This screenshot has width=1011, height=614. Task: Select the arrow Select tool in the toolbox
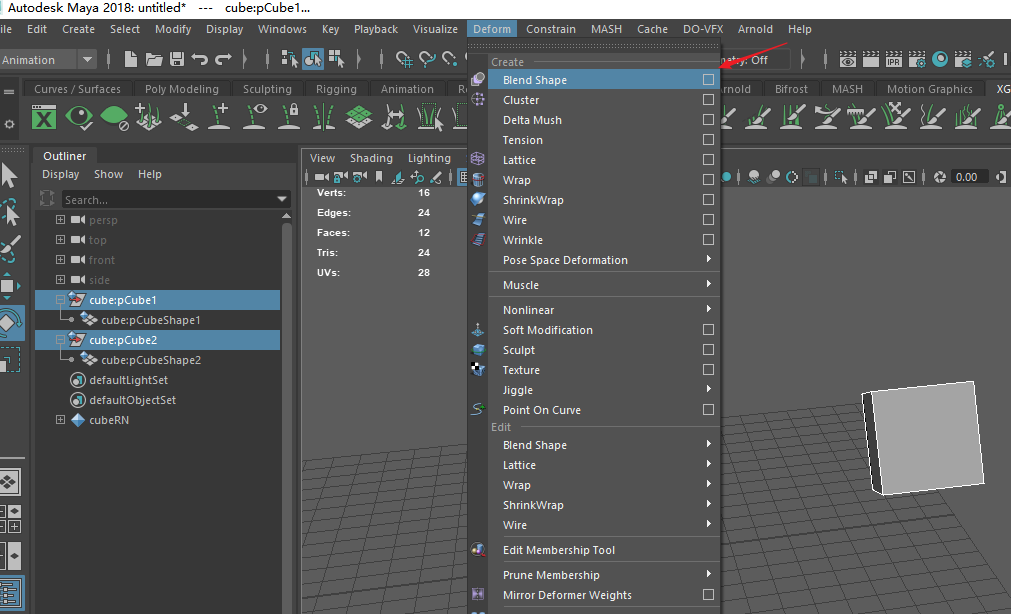point(9,176)
